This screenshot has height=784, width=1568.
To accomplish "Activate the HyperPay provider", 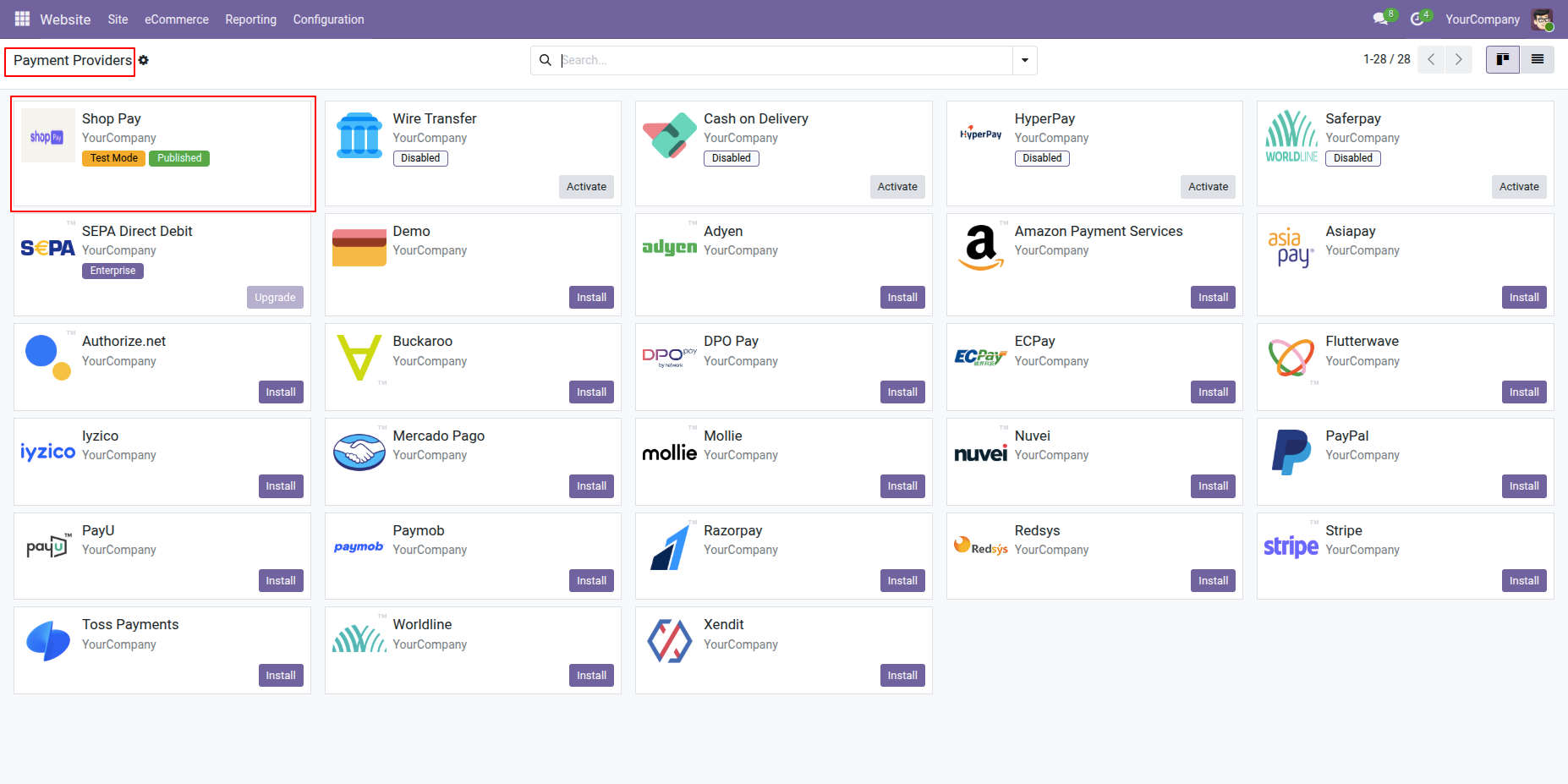I will (1208, 187).
